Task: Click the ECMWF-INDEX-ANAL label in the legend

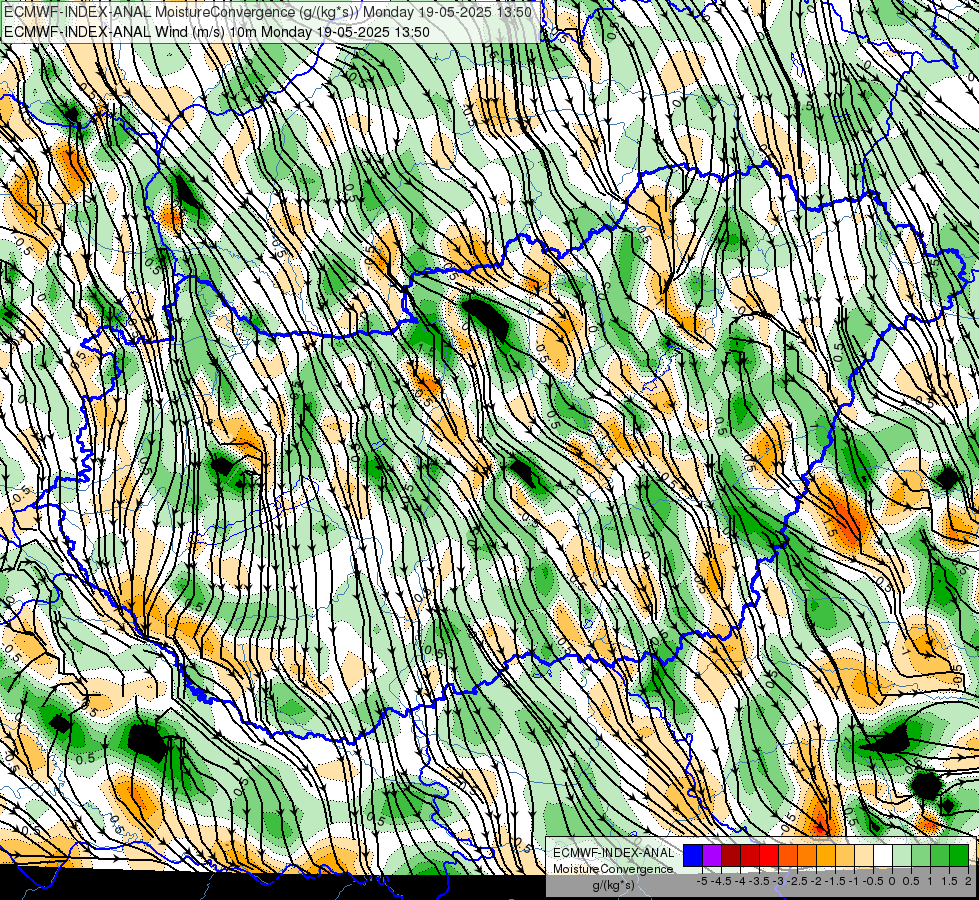Action: [x=614, y=853]
